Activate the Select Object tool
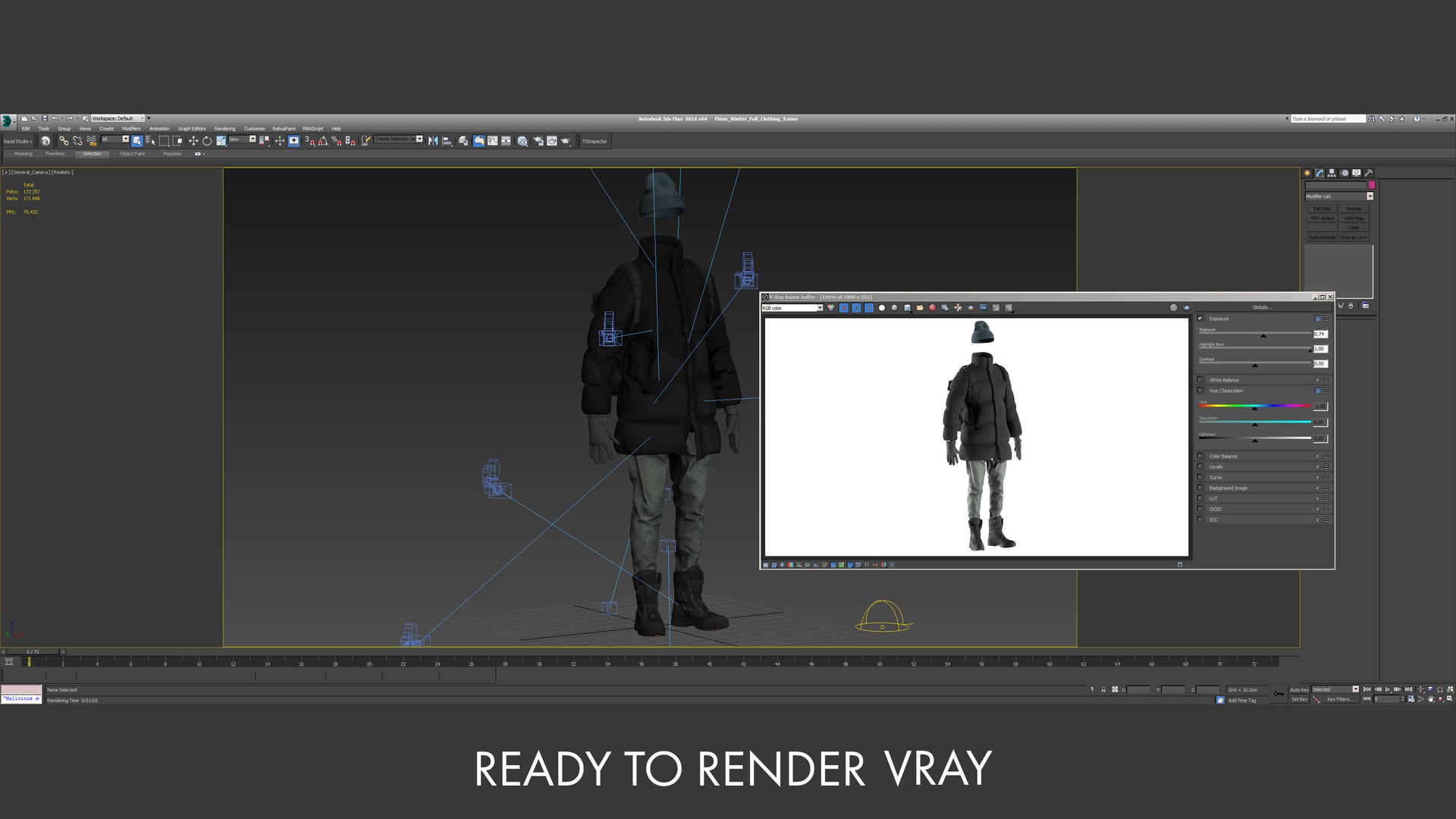1456x819 pixels. pyautogui.click(x=137, y=140)
